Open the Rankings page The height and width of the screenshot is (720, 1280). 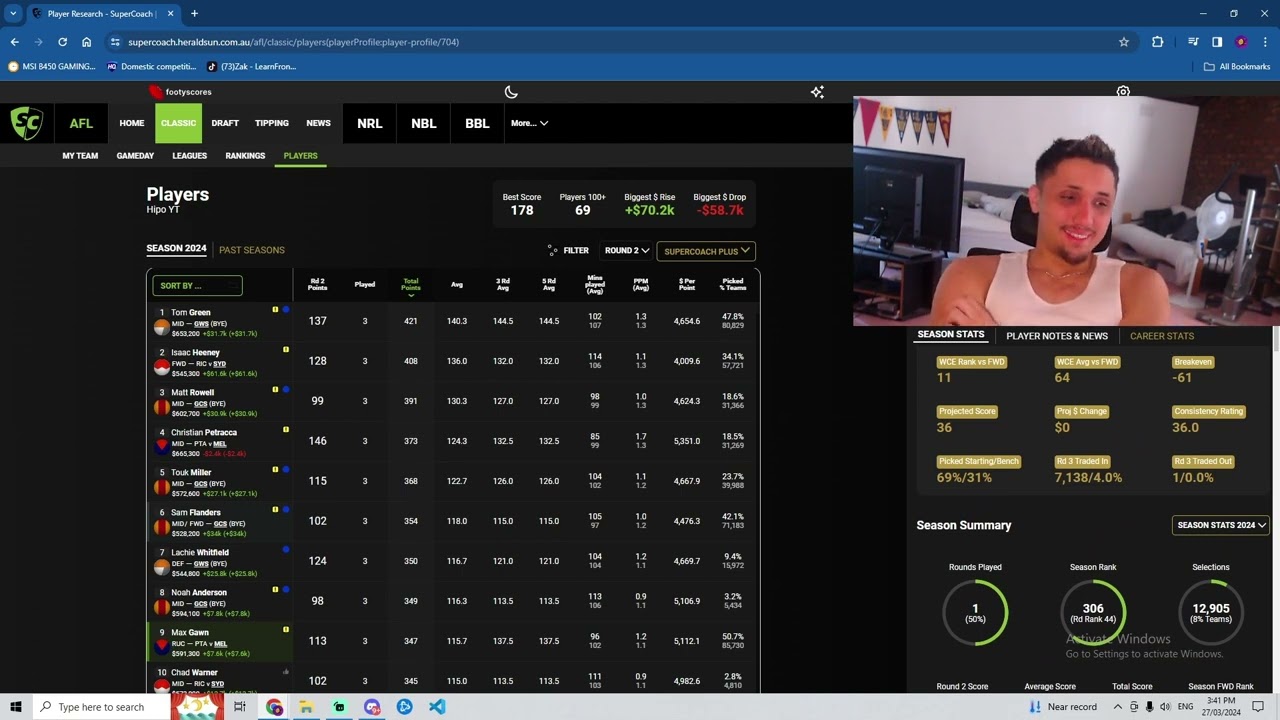tap(245, 156)
